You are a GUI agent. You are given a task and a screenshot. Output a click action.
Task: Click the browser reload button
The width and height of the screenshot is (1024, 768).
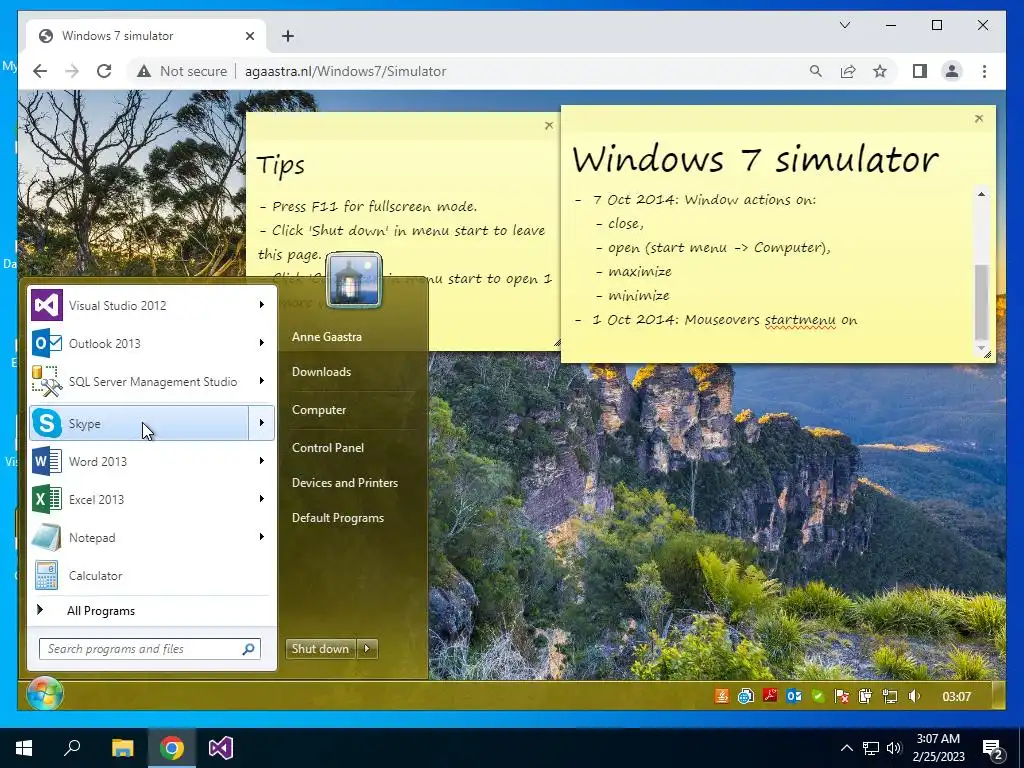104,71
